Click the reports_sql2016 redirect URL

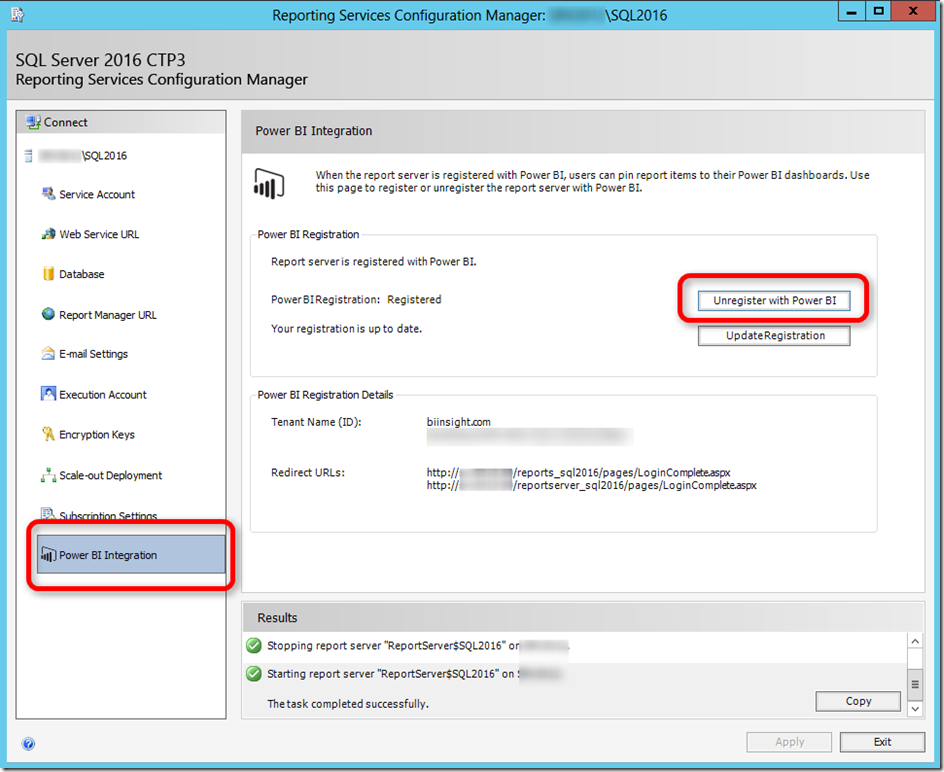(x=578, y=473)
